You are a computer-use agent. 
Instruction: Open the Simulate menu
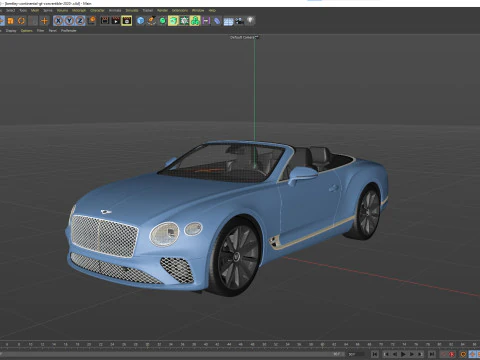[132, 11]
